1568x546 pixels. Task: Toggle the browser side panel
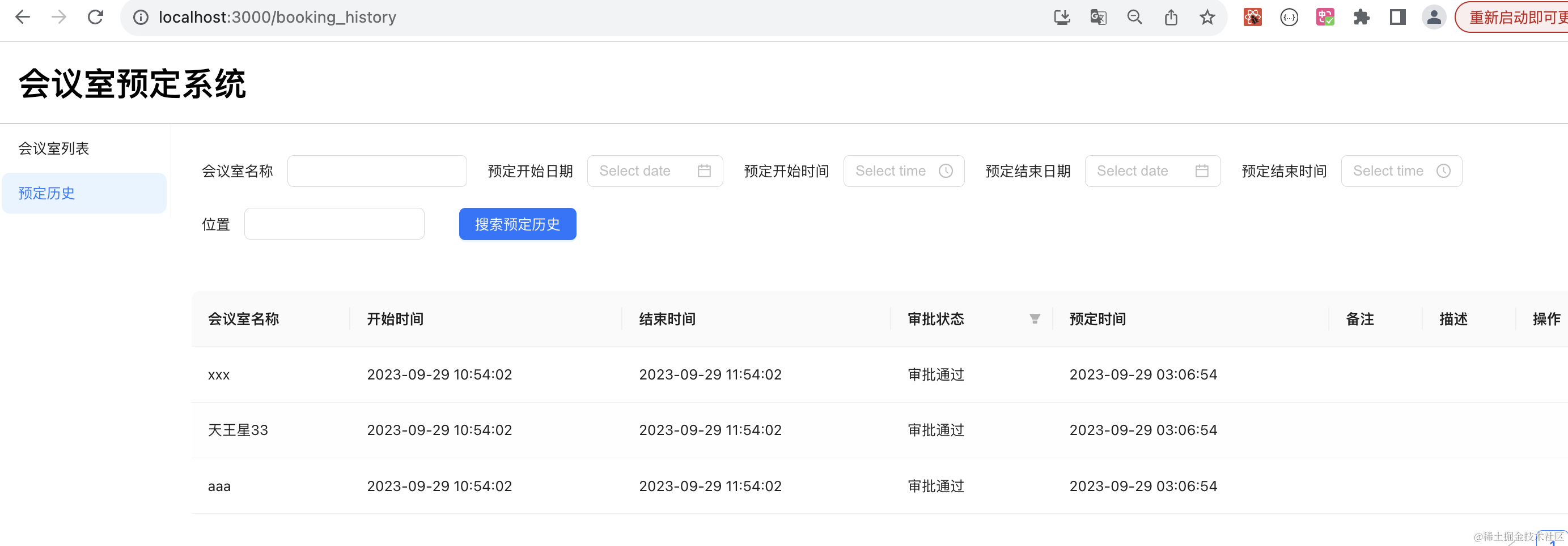(x=1397, y=17)
